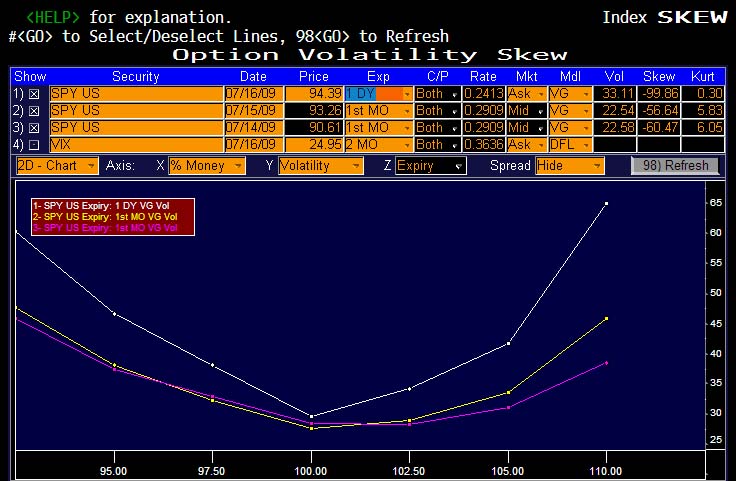The height and width of the screenshot is (481, 736).
Task: Open the Mdl DFL dropdown in VIX row
Action: click(x=570, y=144)
